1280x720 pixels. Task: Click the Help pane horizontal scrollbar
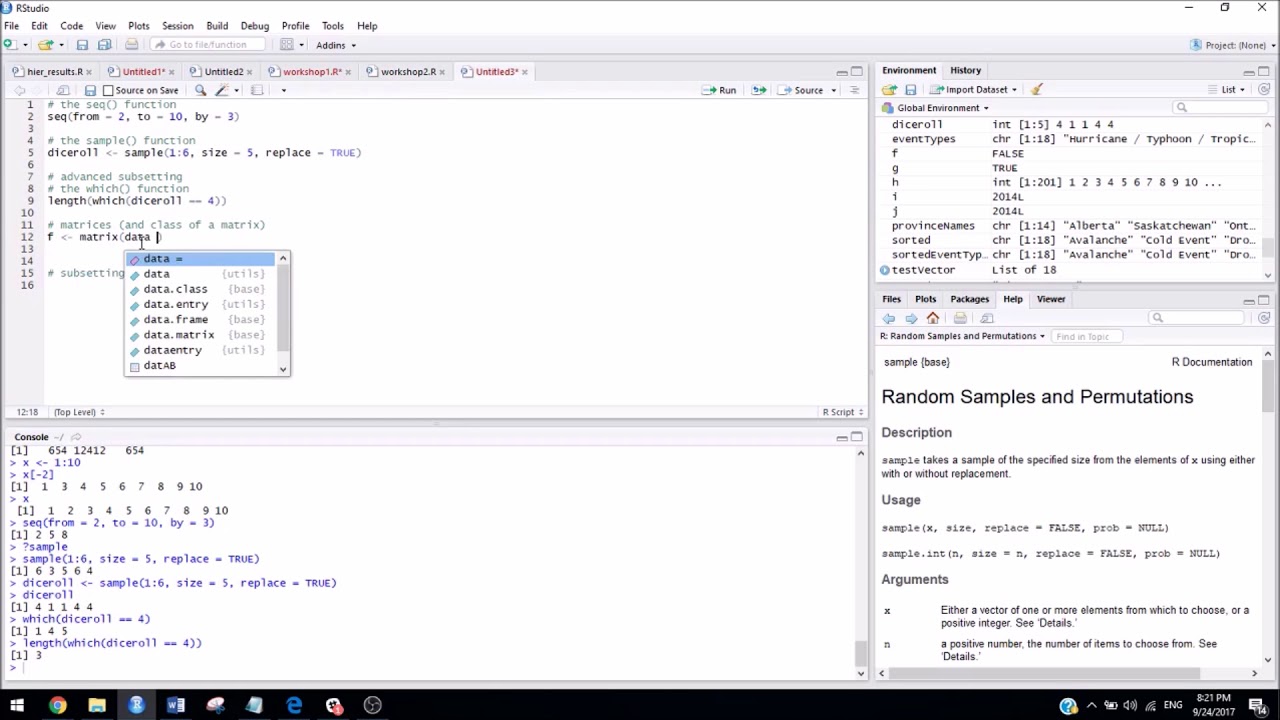click(1045, 673)
